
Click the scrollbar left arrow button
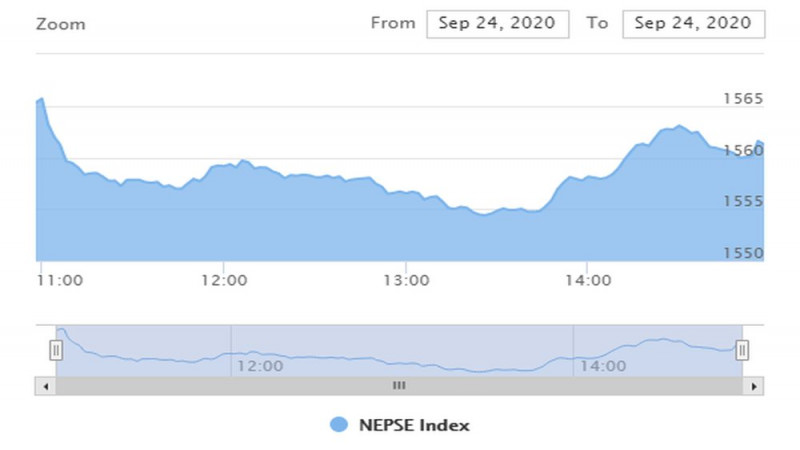point(45,386)
